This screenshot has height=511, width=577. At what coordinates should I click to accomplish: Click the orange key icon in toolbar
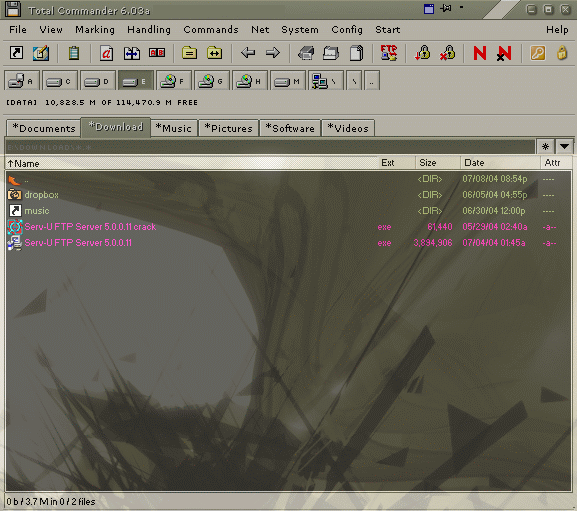pos(538,53)
